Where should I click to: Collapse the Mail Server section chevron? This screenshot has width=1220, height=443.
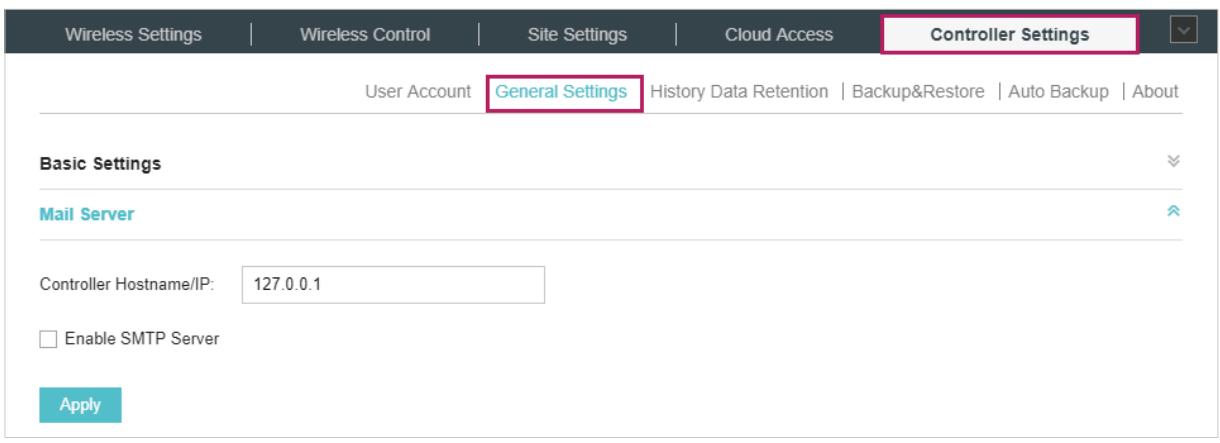tap(1174, 213)
